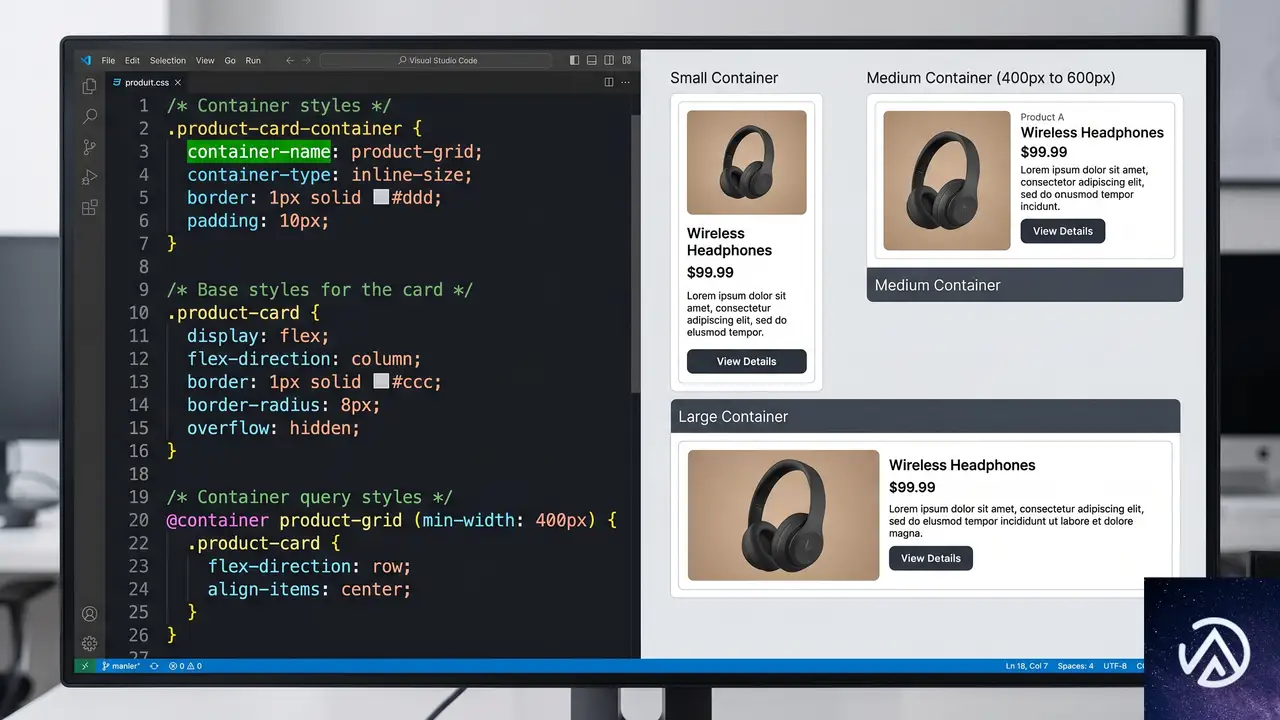Viewport: 1280px width, 720px height.
Task: Open the Source Control view icon
Action: click(90, 147)
